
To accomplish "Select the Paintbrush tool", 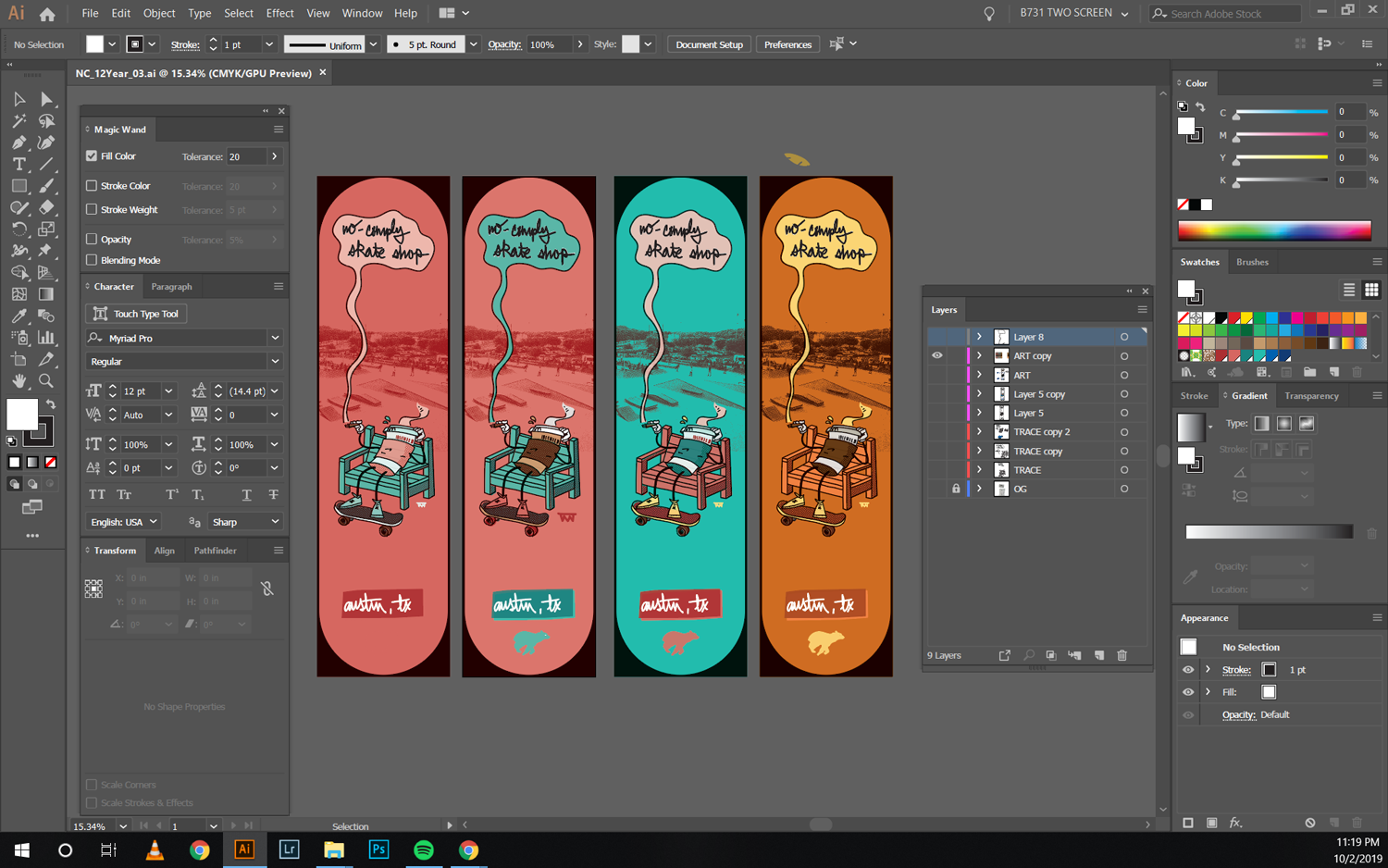I will point(46,186).
